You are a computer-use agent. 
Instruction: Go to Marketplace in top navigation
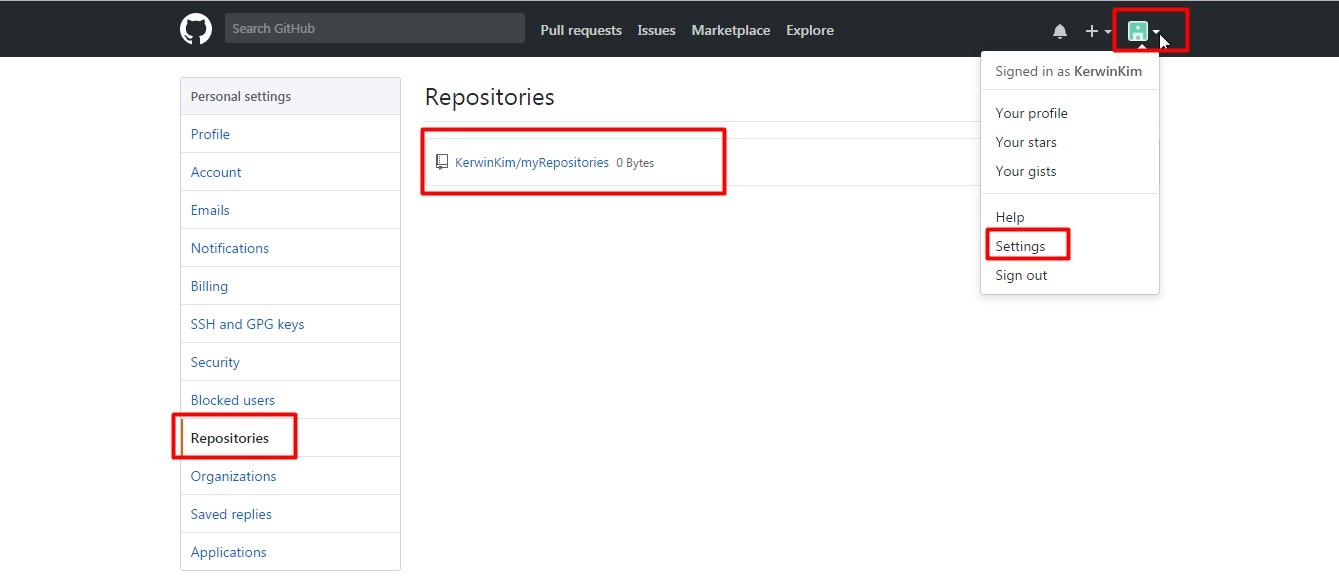[x=731, y=30]
